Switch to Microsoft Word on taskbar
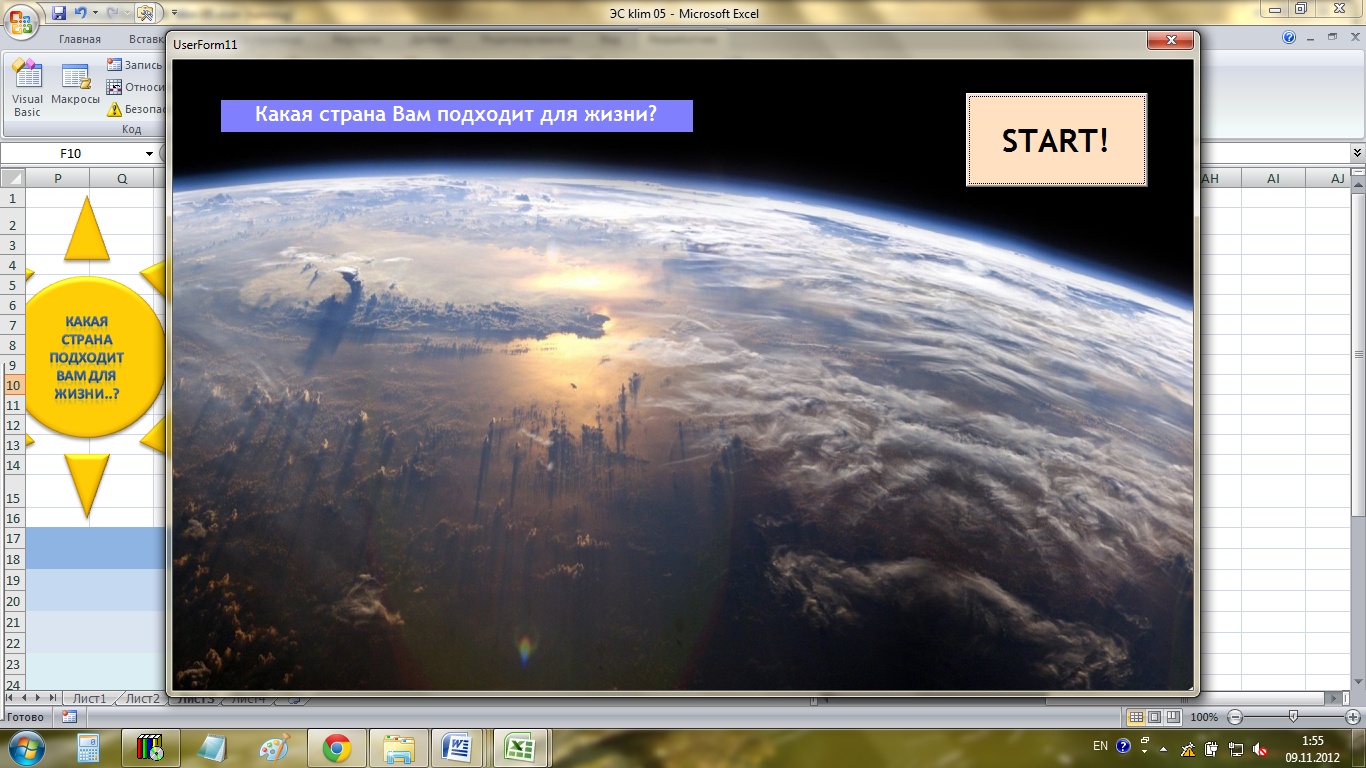The height and width of the screenshot is (768, 1366). [459, 748]
